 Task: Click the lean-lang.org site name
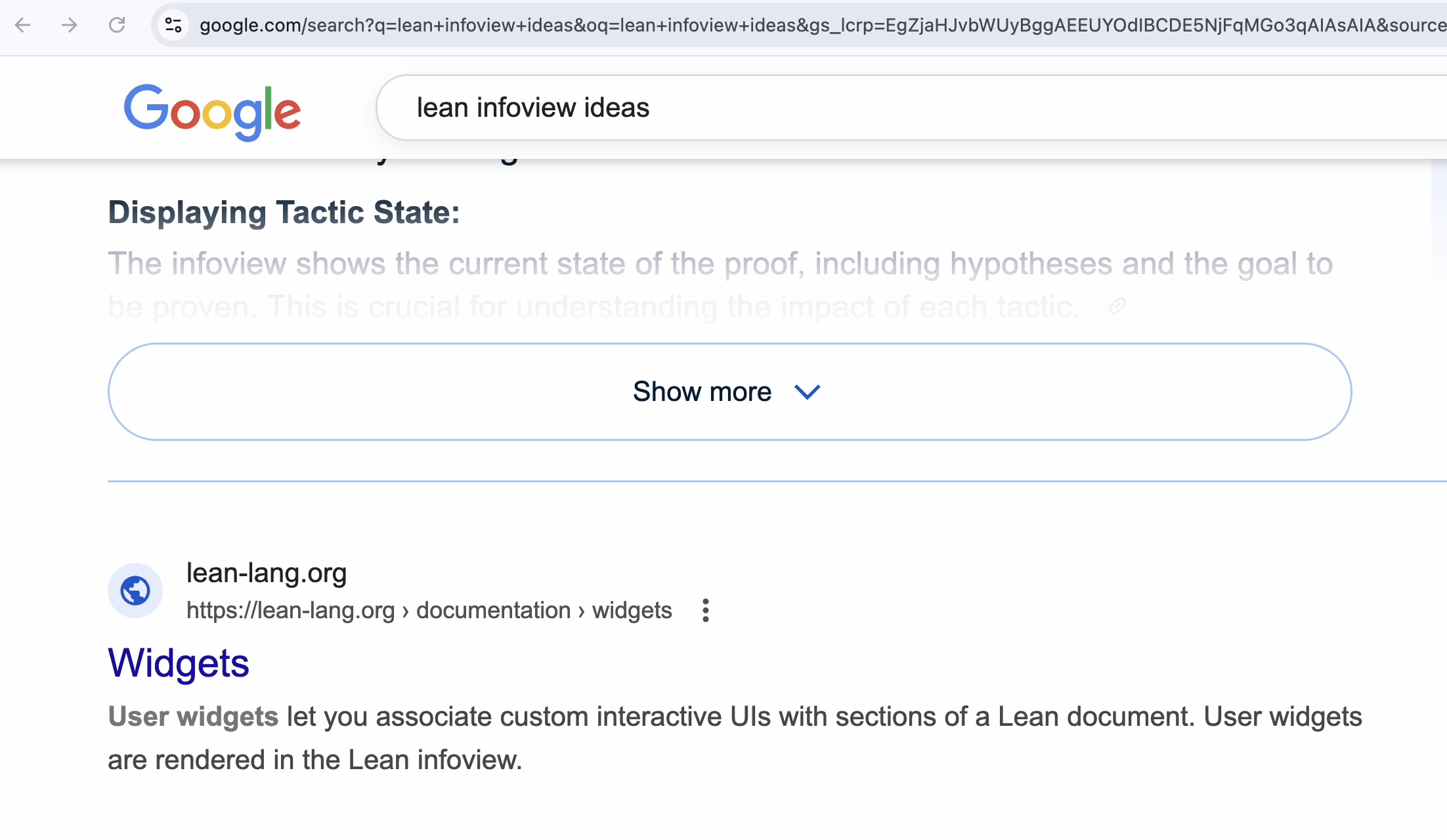point(267,573)
